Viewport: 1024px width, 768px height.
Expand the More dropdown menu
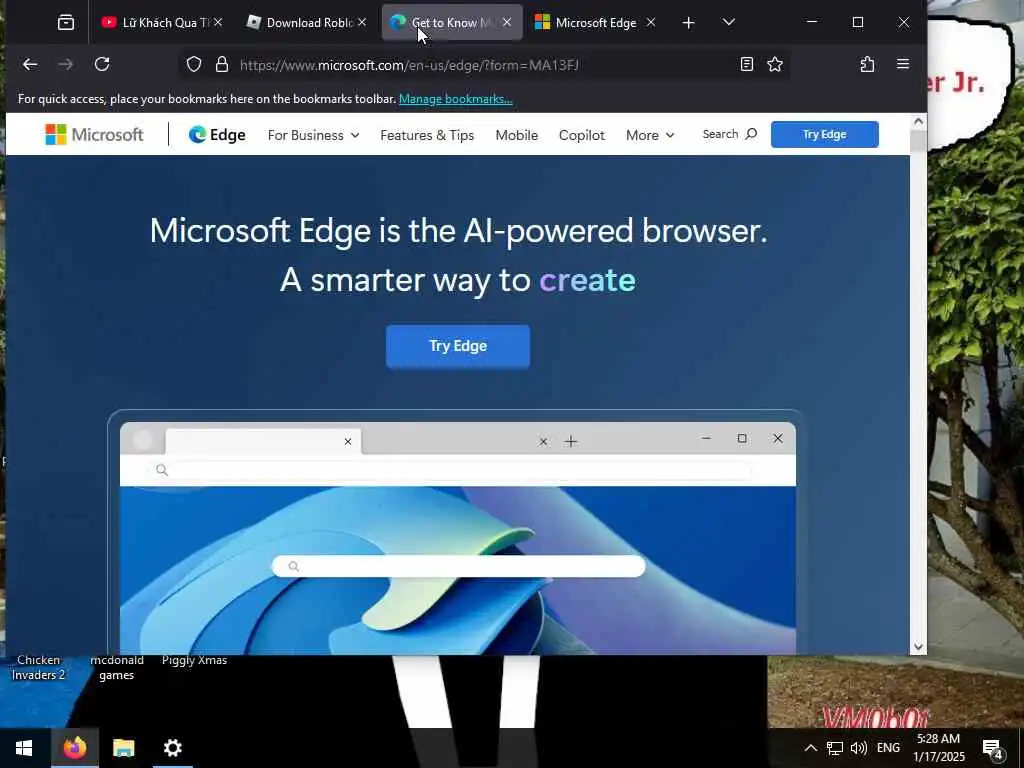pos(650,135)
